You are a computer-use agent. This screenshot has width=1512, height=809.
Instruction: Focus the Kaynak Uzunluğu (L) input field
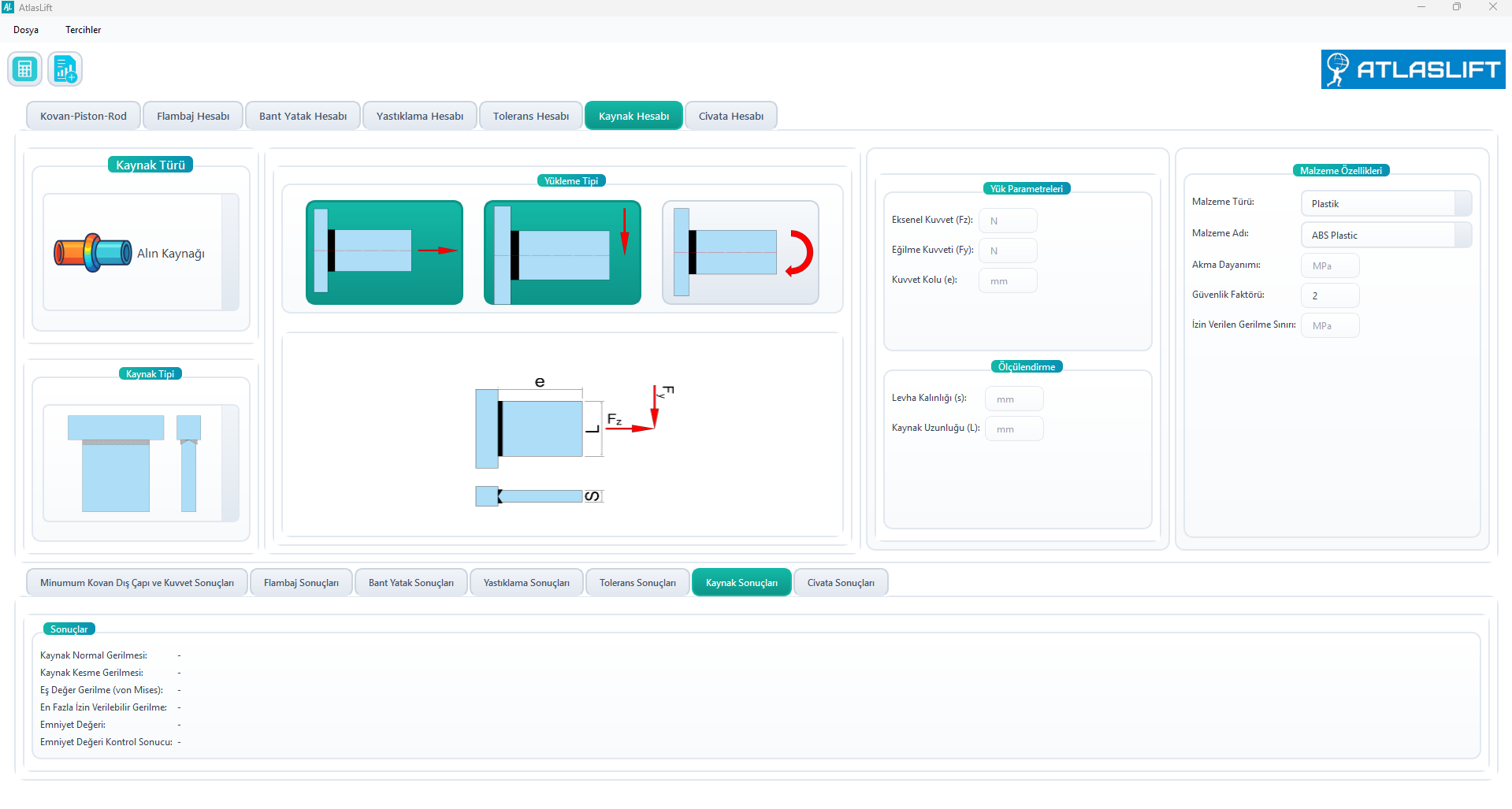tap(1014, 429)
